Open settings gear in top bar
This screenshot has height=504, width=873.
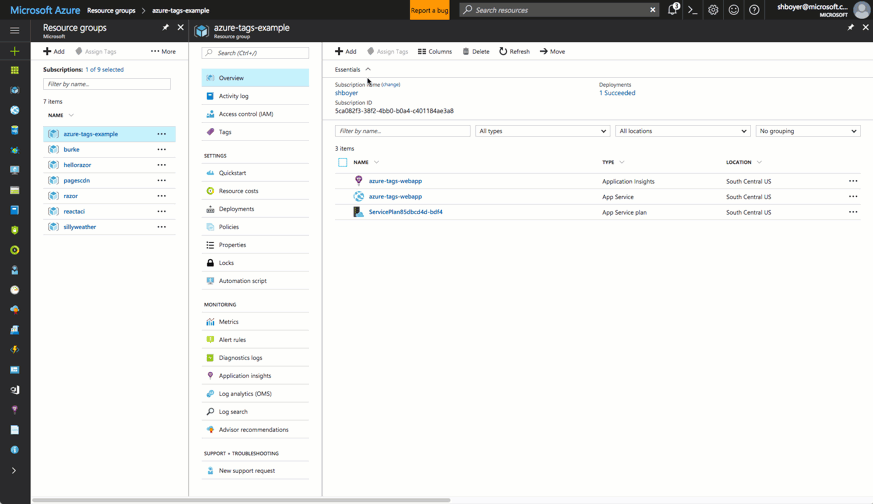coord(713,9)
